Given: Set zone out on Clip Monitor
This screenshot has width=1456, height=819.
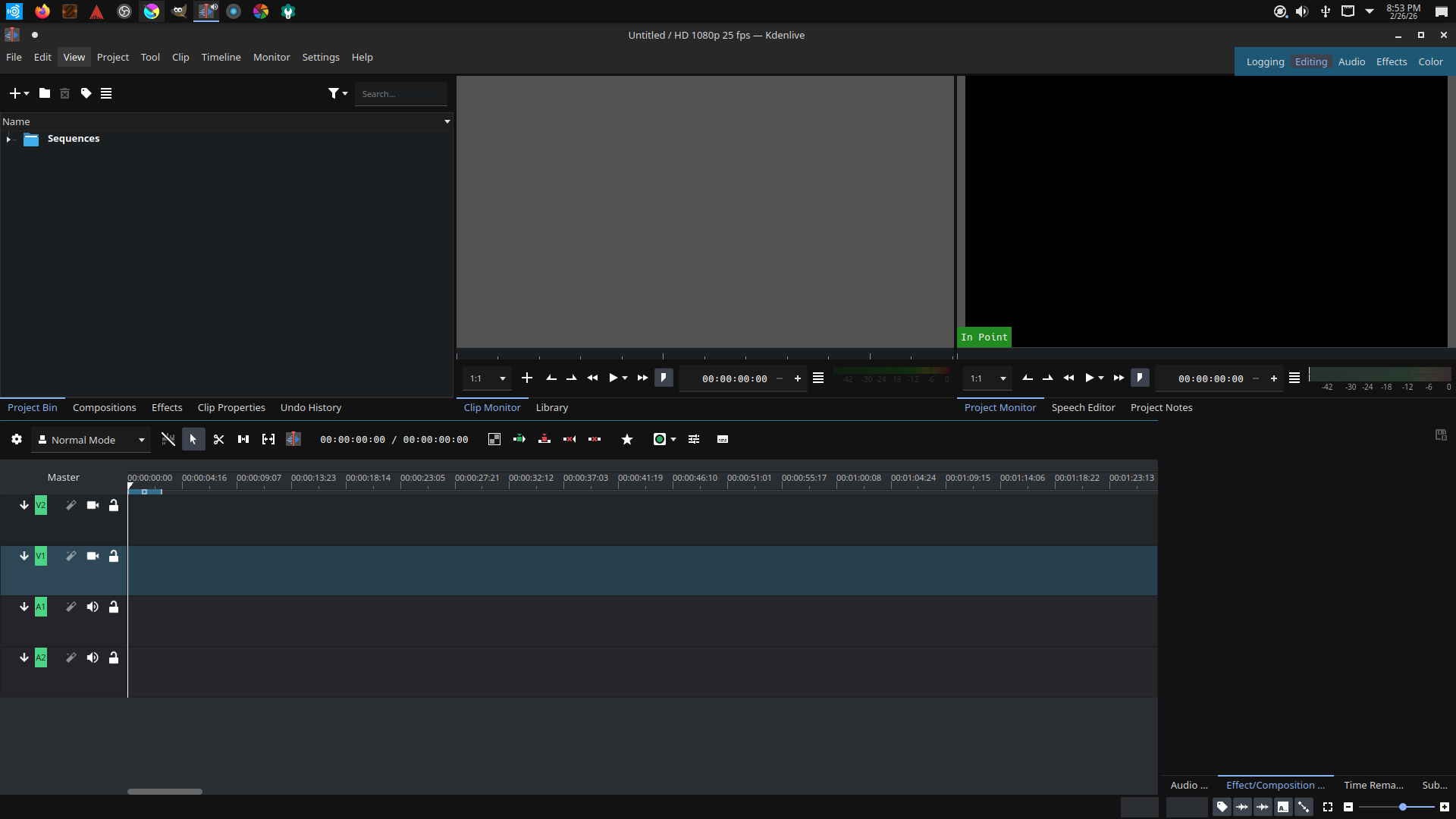Looking at the screenshot, I should [572, 378].
